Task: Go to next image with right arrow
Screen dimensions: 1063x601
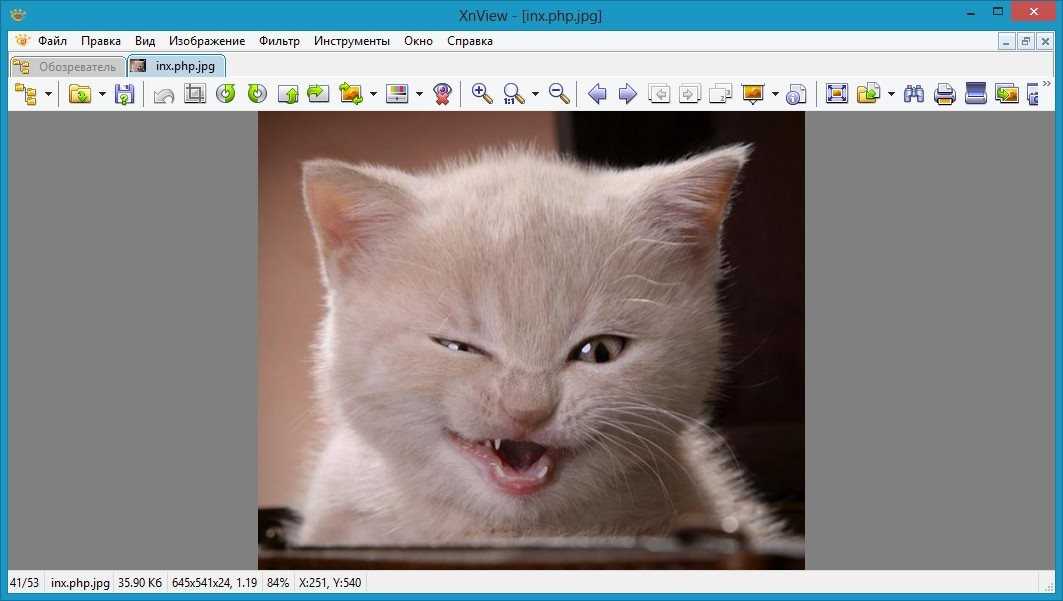Action: [x=628, y=94]
